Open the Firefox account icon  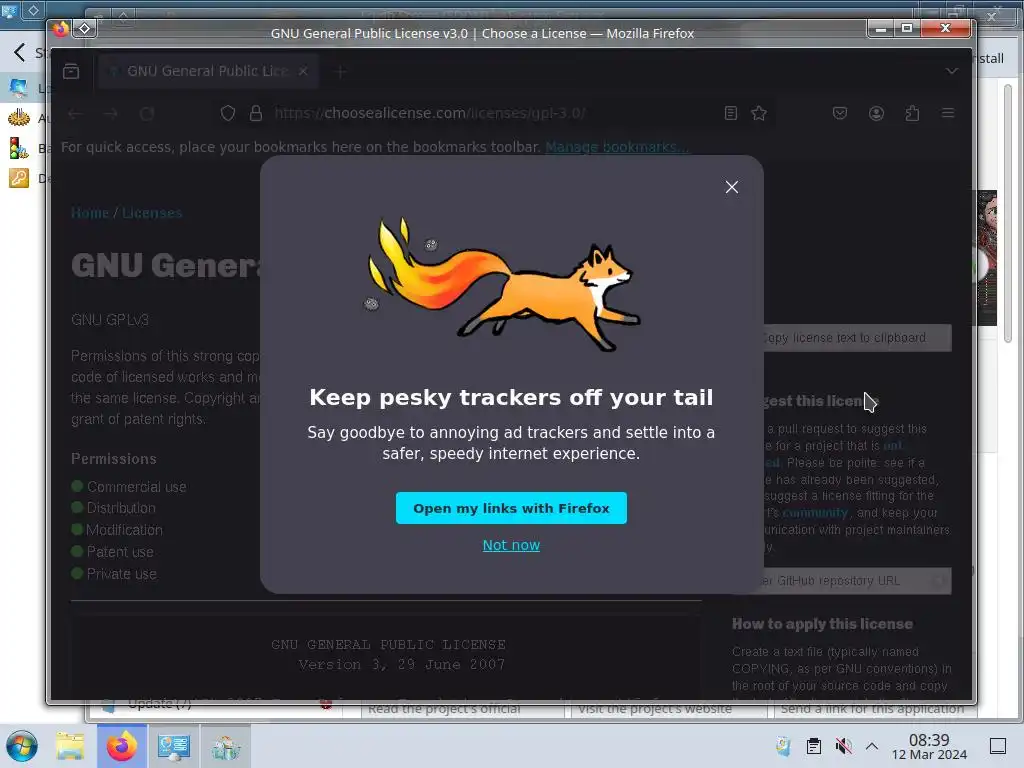coord(876,114)
